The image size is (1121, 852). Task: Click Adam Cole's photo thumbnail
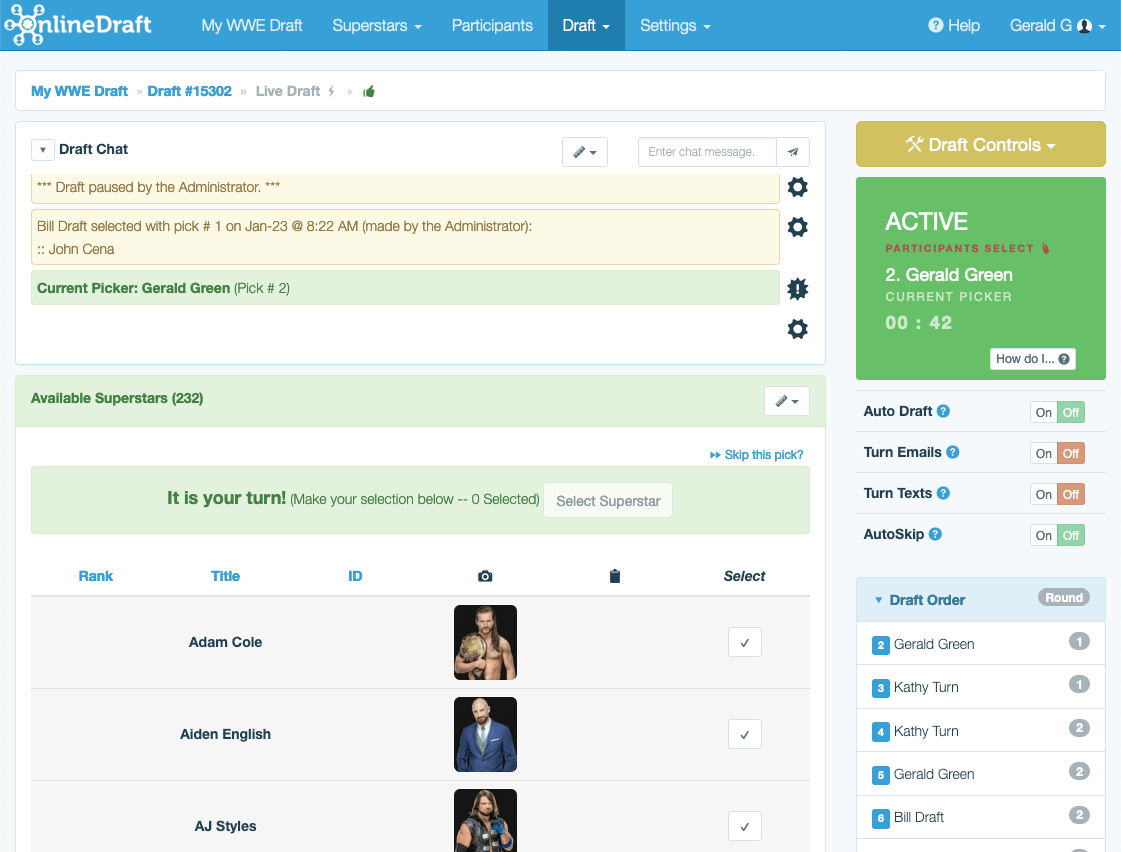click(x=485, y=642)
